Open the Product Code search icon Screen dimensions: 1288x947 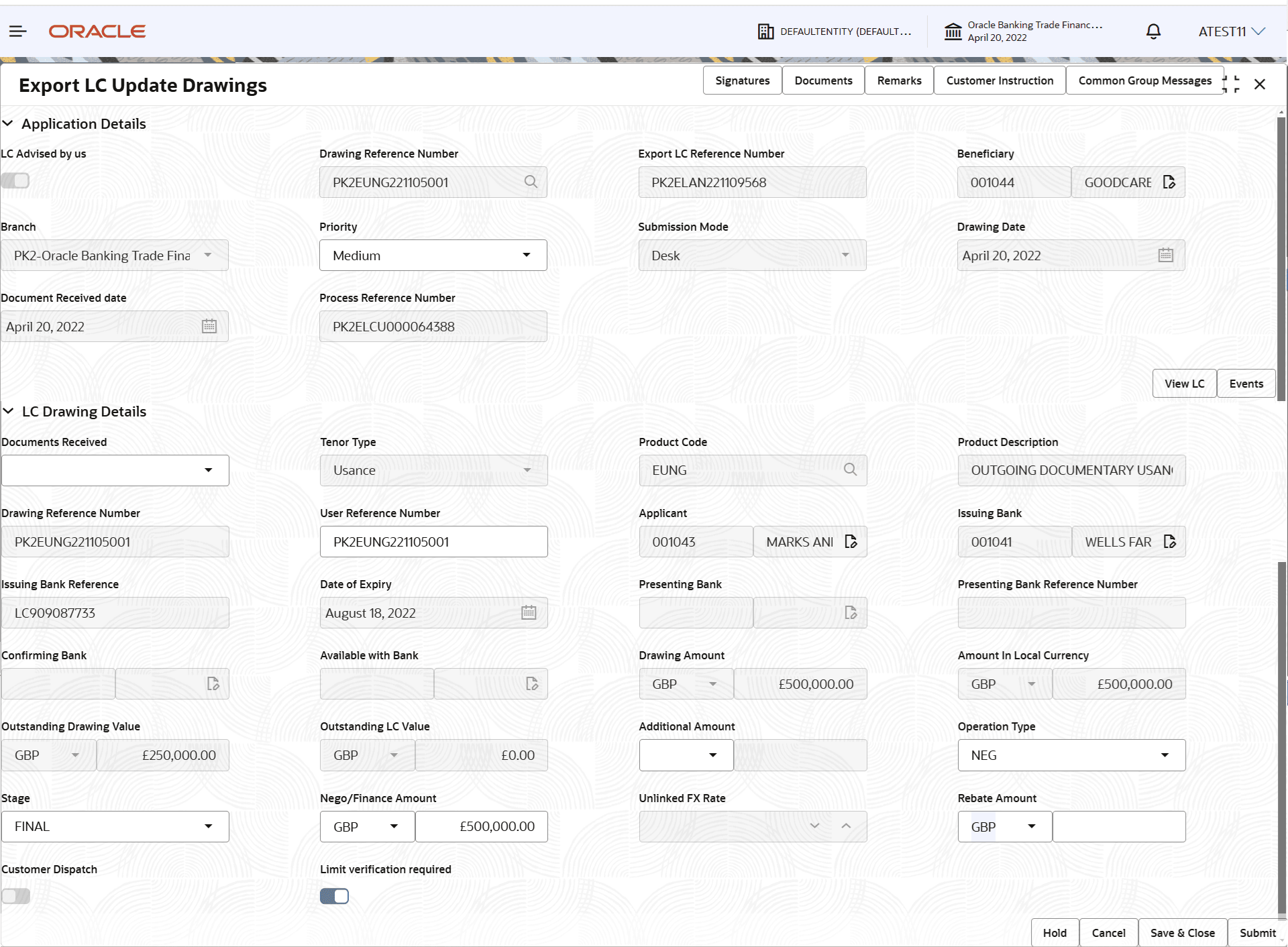pyautogui.click(x=850, y=470)
